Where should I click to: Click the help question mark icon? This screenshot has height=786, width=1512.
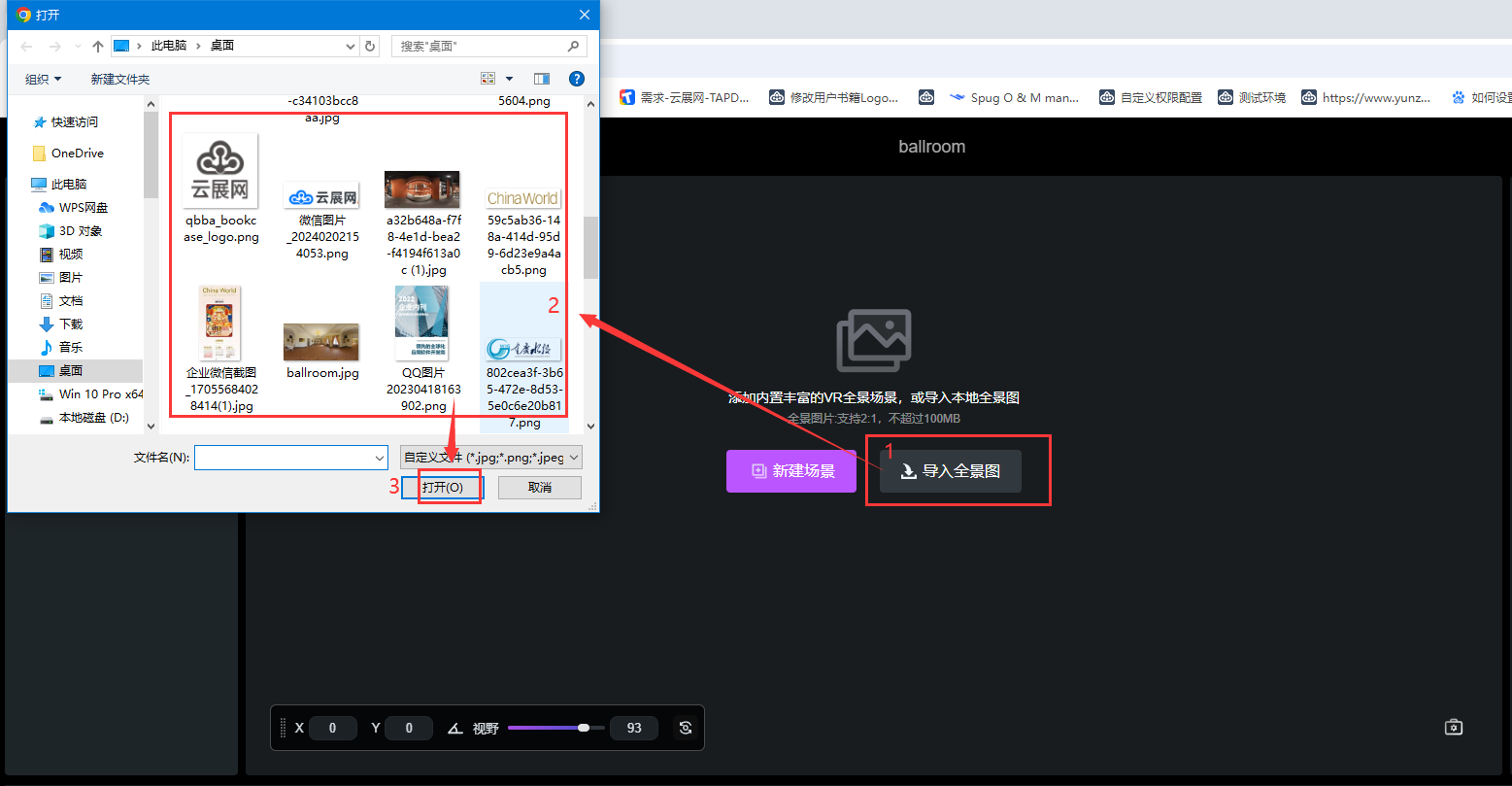[x=576, y=79]
